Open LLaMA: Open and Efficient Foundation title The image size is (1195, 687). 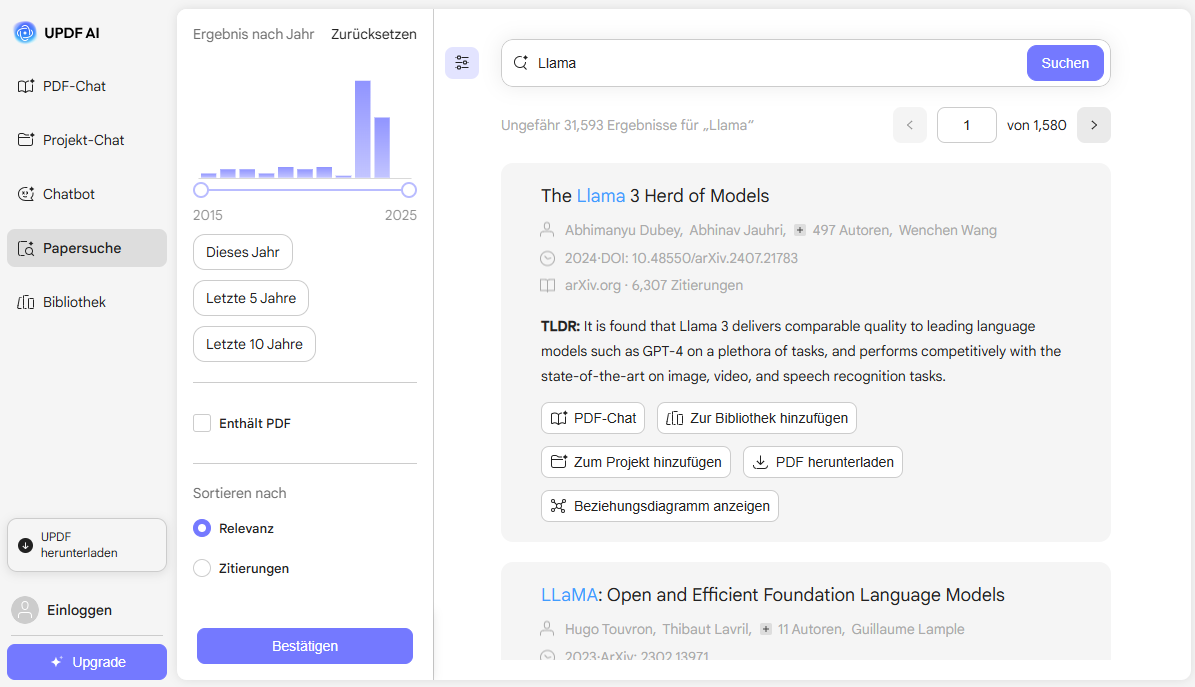(x=773, y=595)
